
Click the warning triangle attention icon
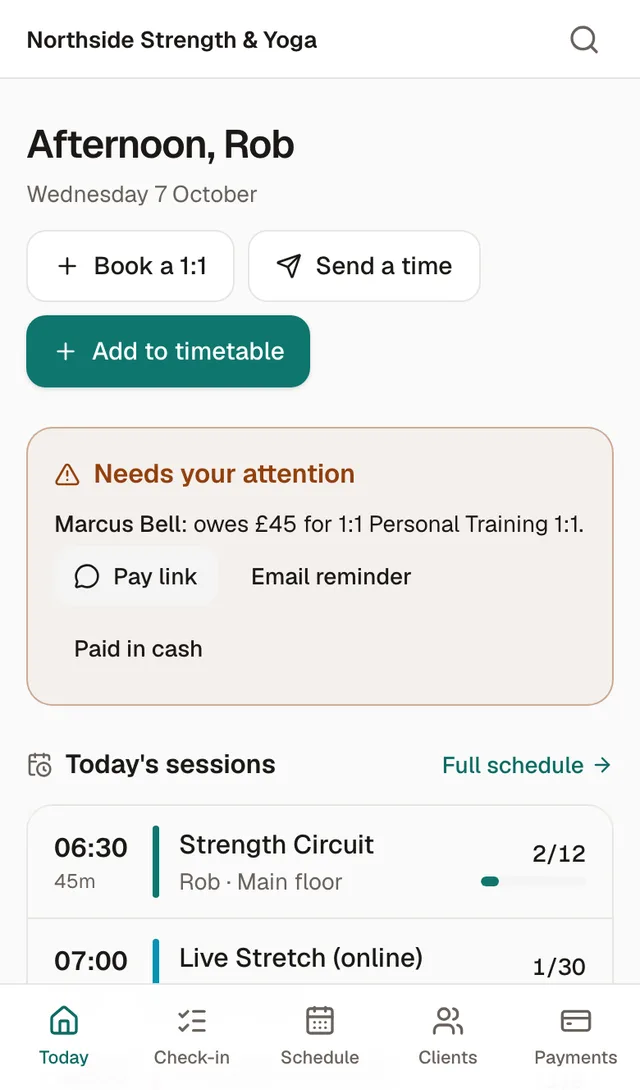tap(67, 475)
